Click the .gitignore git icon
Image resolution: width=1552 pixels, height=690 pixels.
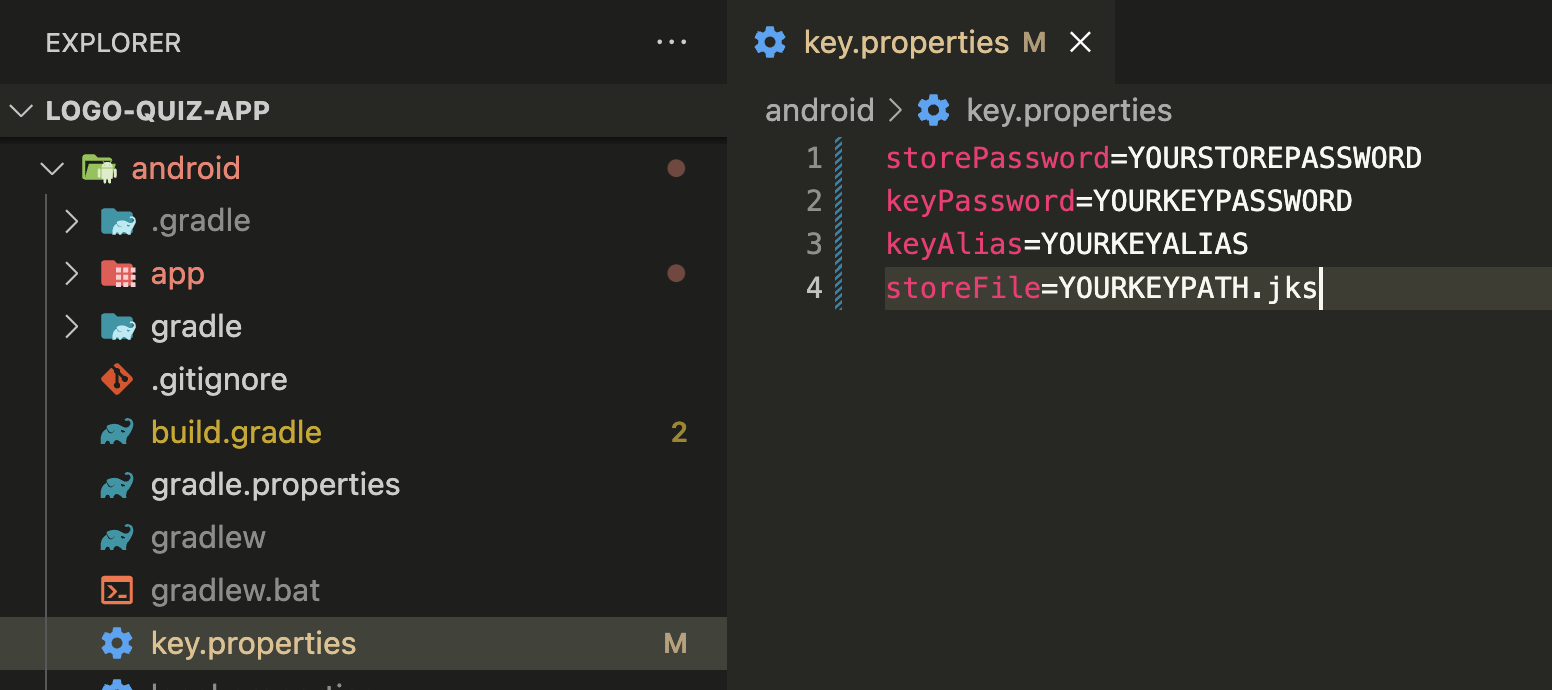click(x=117, y=379)
